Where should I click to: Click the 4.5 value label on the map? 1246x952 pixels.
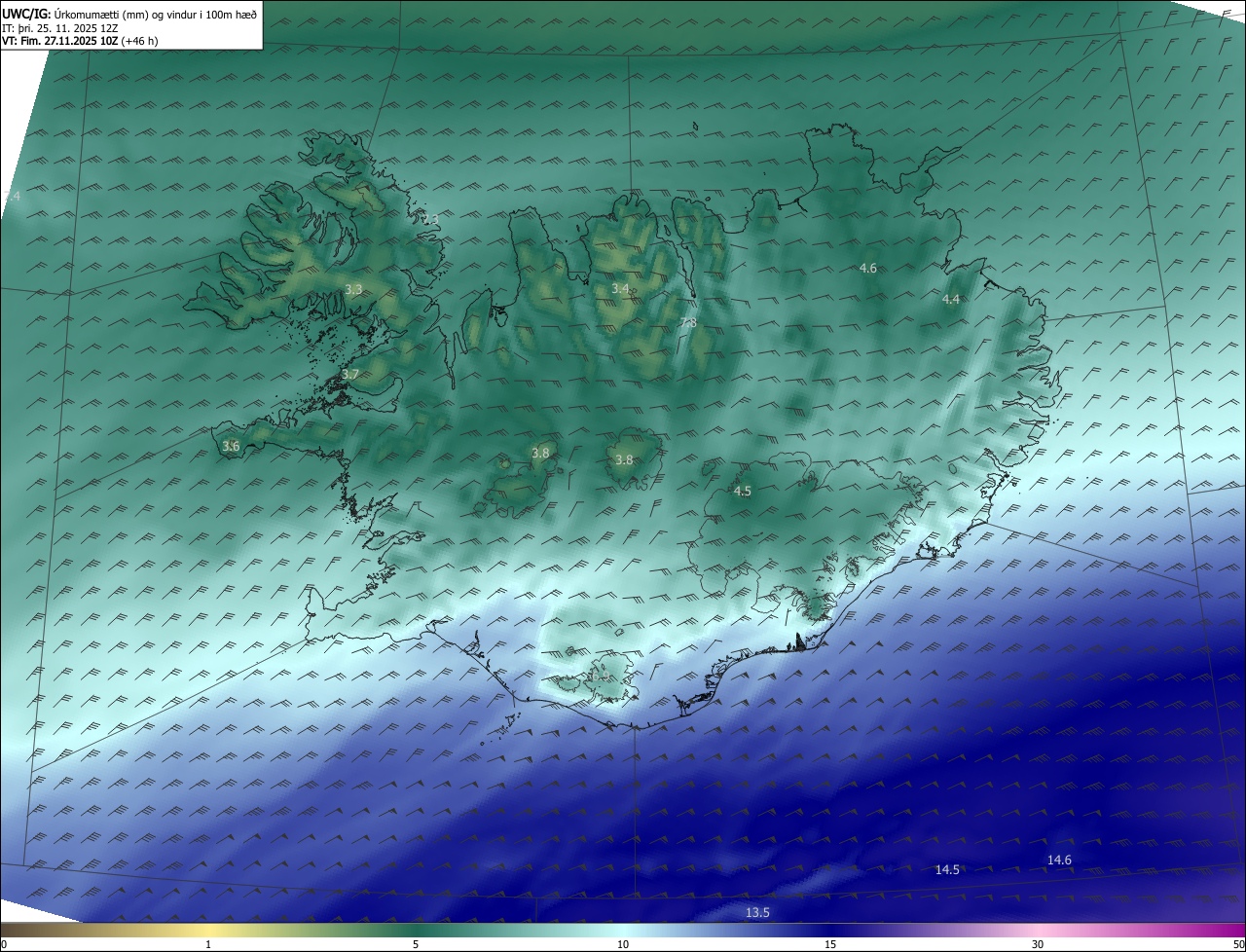point(743,491)
